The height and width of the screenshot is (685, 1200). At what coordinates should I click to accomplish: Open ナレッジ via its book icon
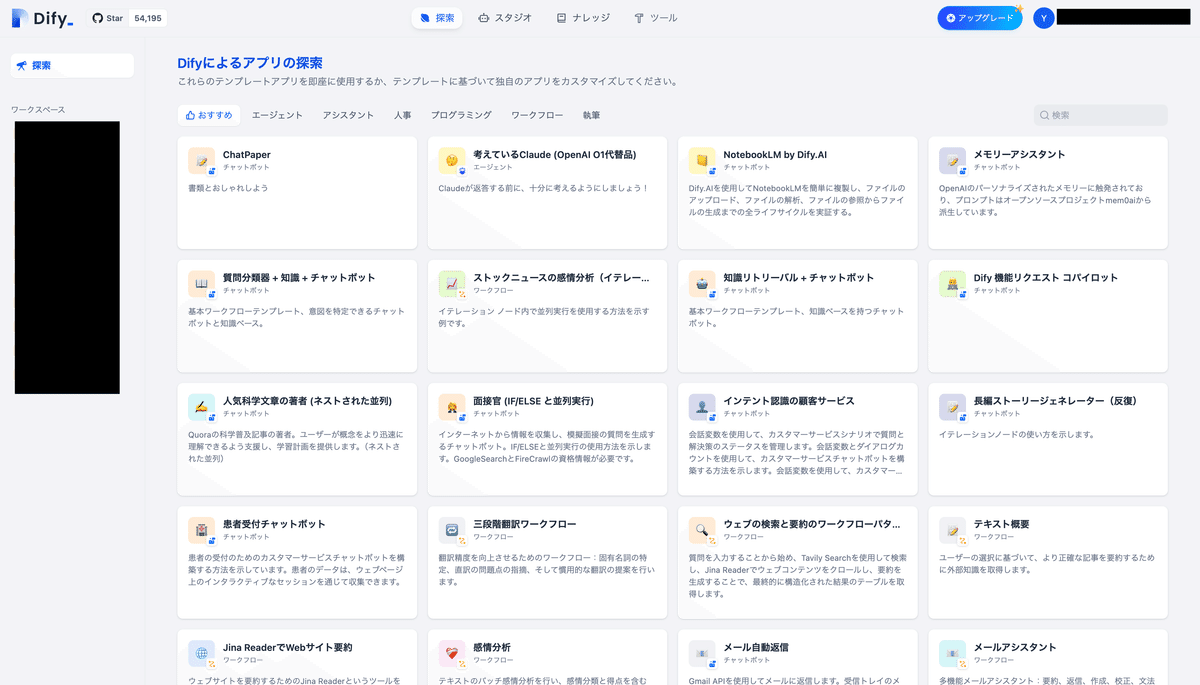tap(561, 17)
